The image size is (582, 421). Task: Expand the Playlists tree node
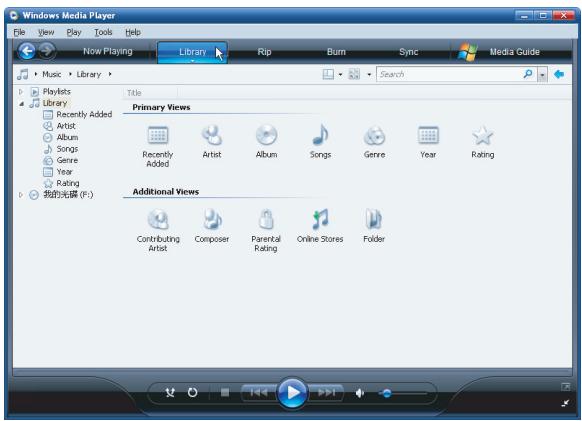(21, 91)
